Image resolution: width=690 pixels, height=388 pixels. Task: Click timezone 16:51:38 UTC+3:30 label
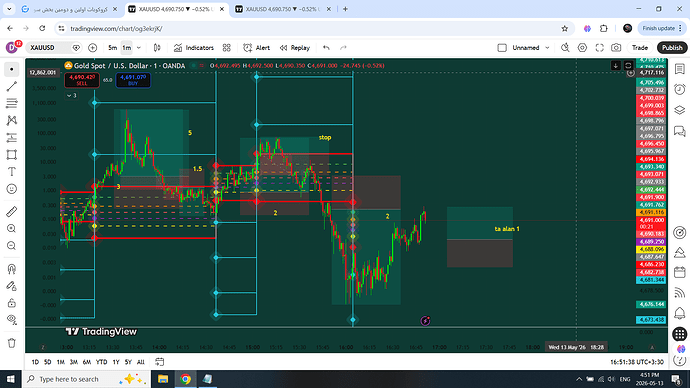tap(637, 362)
